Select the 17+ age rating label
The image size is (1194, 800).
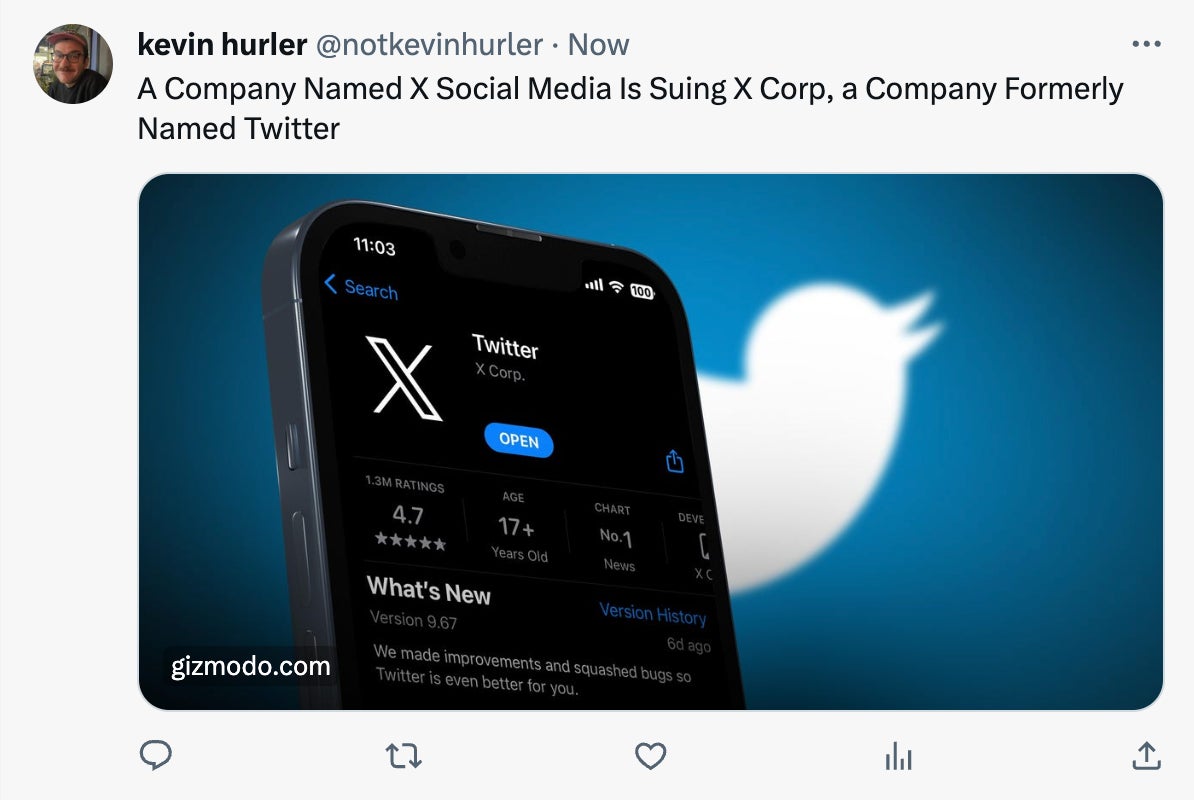[x=517, y=527]
